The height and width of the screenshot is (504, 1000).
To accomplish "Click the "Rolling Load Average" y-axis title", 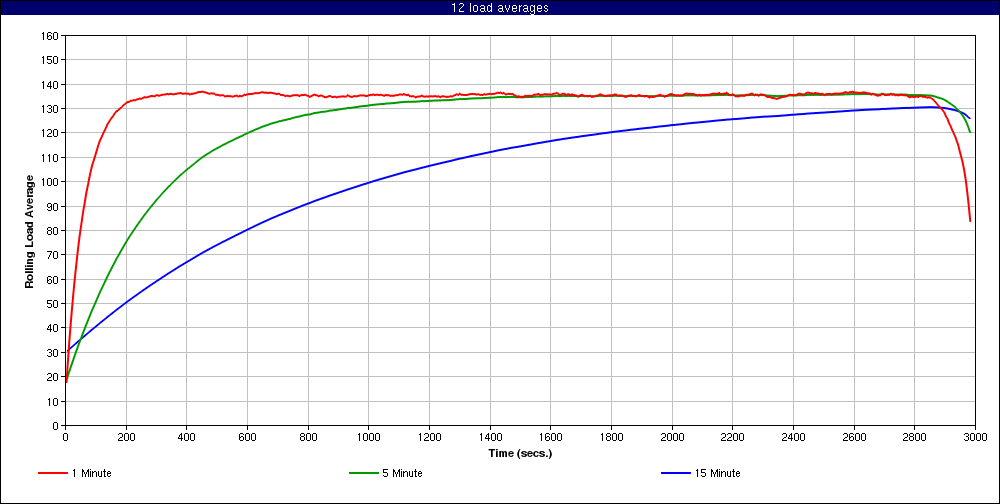I will [x=30, y=231].
